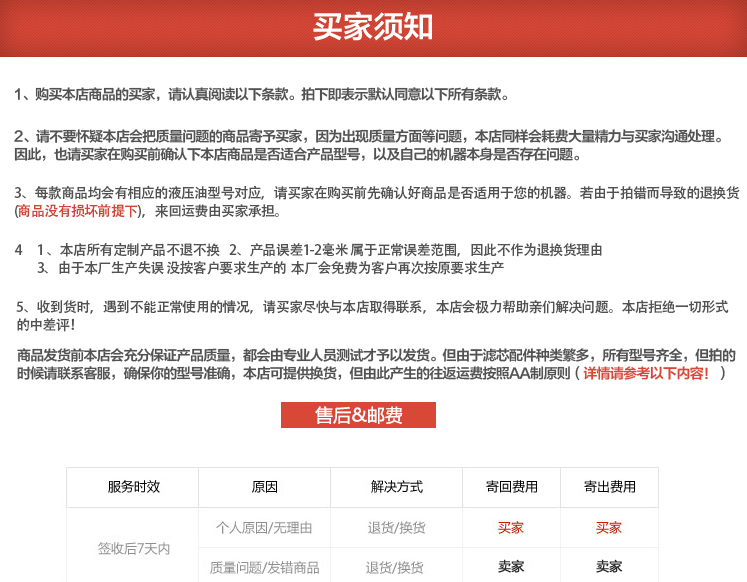Select the 服务时效 table header
The width and height of the screenshot is (747, 582).
tap(133, 487)
